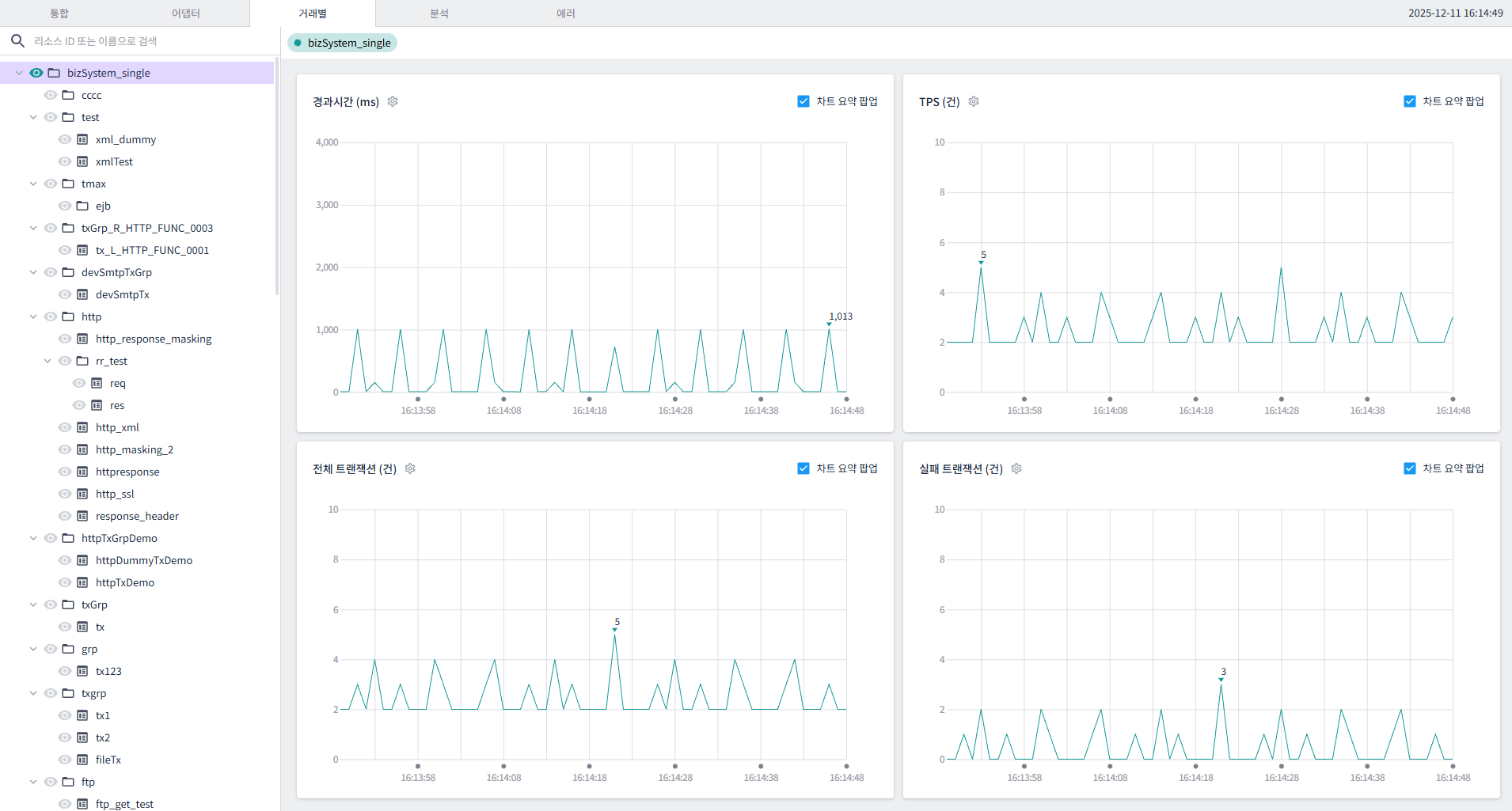The width and height of the screenshot is (1512, 811).
Task: Click the folder icon beside bizSystem_single
Action: [x=53, y=72]
